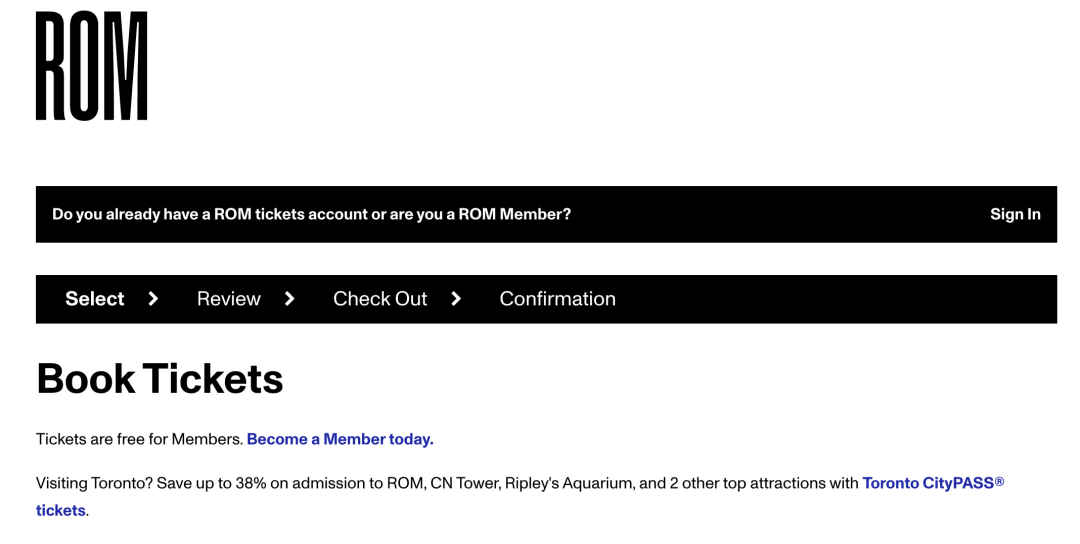This screenshot has width=1080, height=544.
Task: Click the chevron arrow after Select
Action: pyautogui.click(x=154, y=299)
